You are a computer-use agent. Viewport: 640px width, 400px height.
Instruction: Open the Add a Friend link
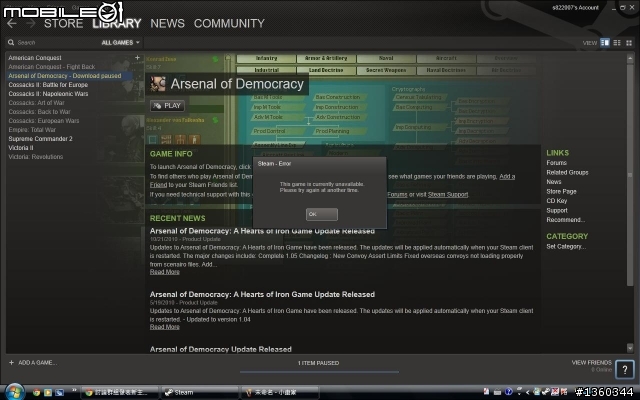[x=507, y=177]
